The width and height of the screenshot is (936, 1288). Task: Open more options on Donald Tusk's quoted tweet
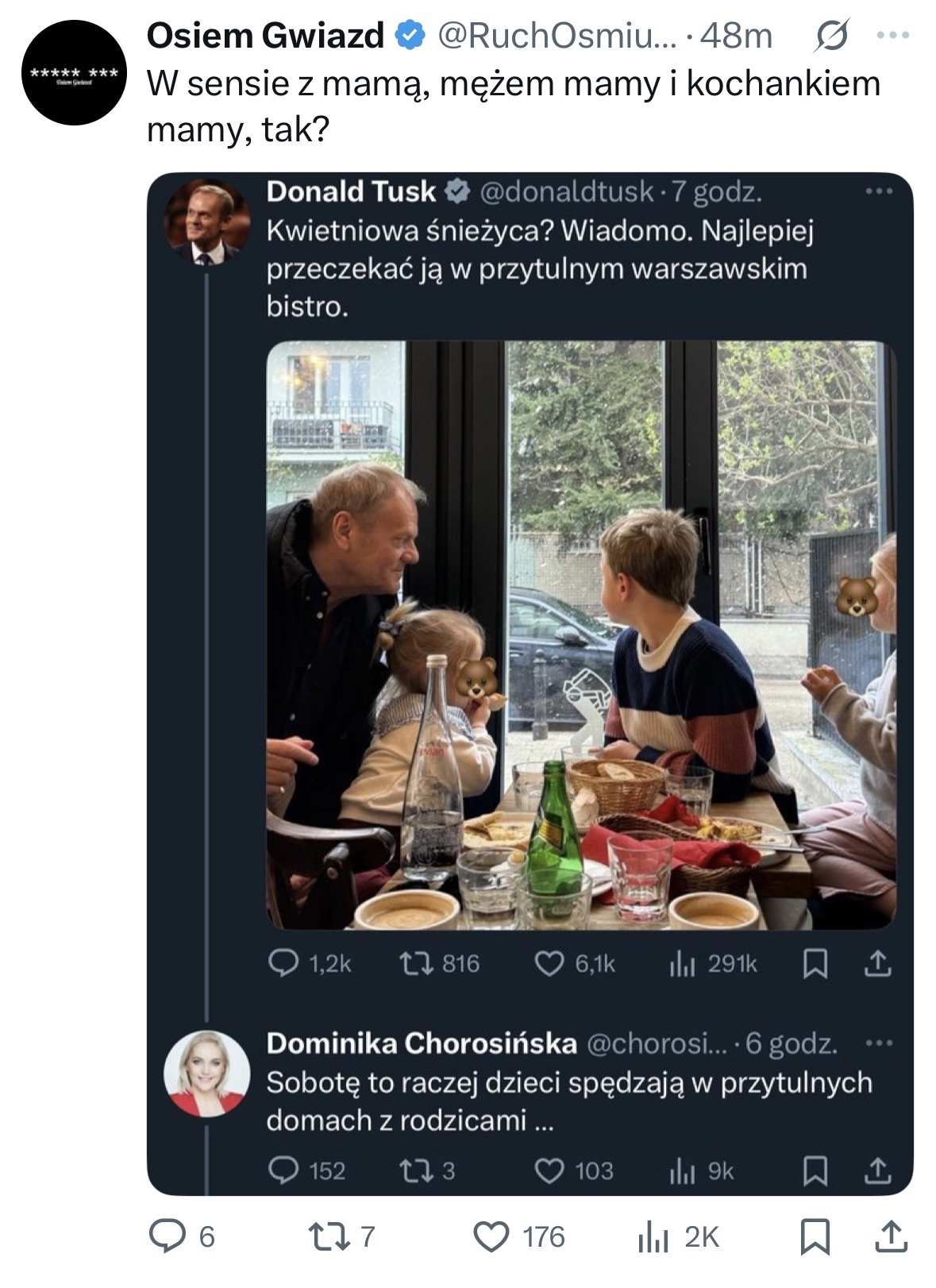pos(879,191)
